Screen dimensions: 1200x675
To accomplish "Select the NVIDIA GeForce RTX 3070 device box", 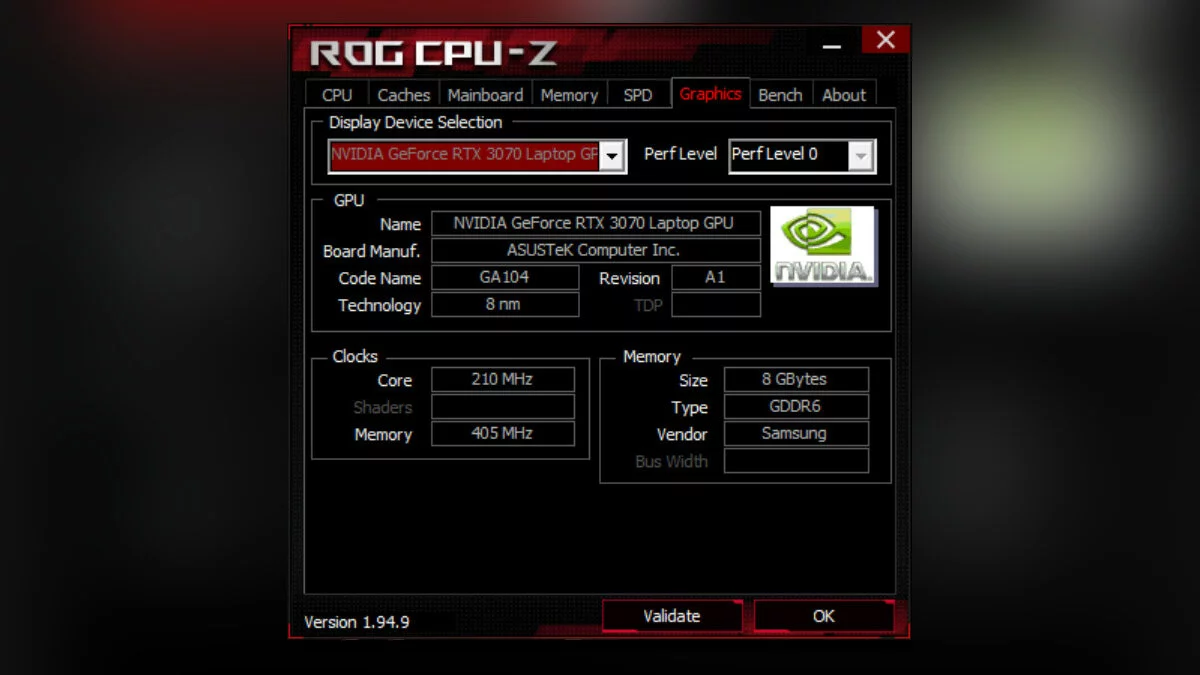I will 477,156.
